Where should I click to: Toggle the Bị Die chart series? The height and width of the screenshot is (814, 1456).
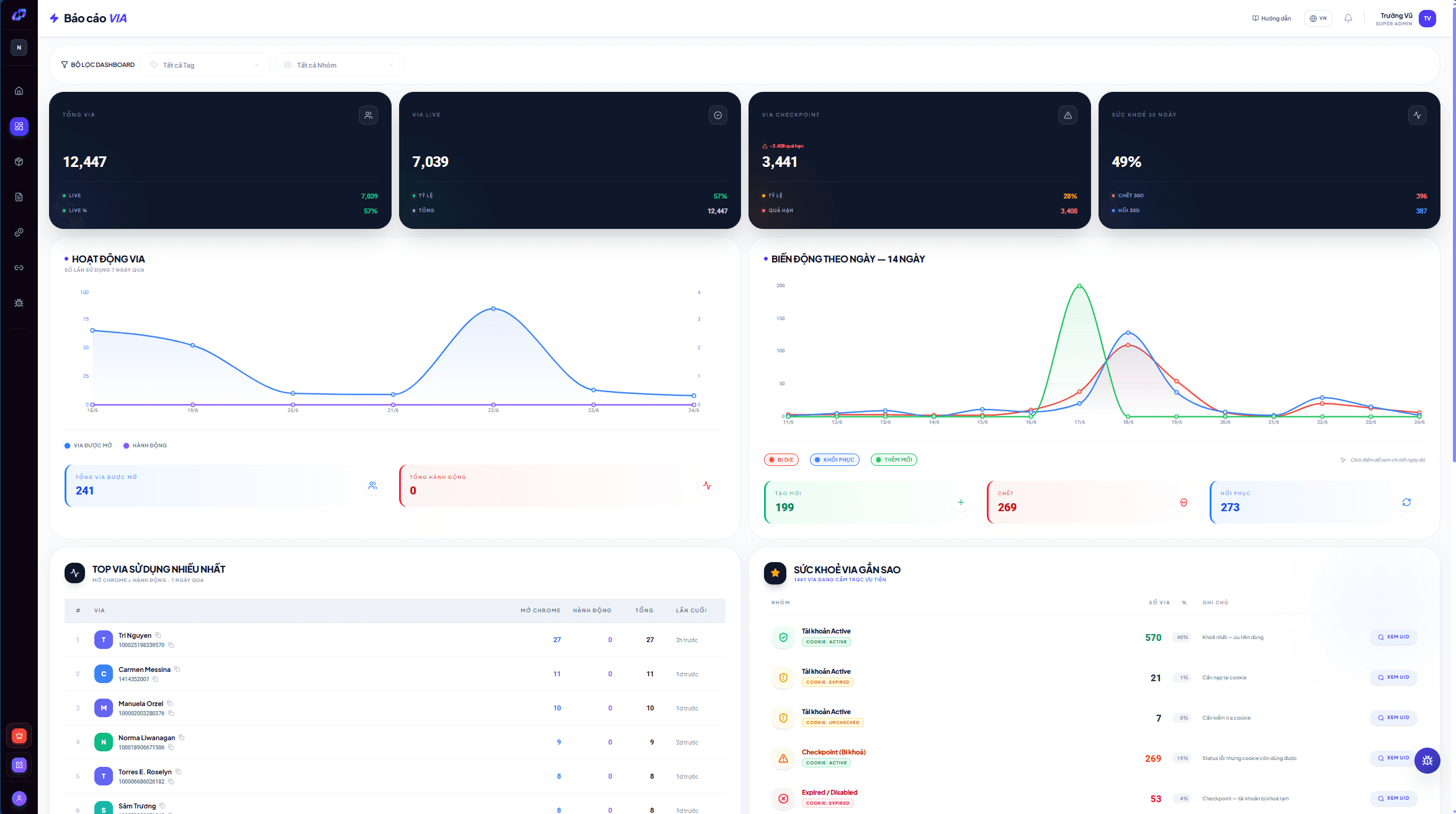[x=781, y=460]
